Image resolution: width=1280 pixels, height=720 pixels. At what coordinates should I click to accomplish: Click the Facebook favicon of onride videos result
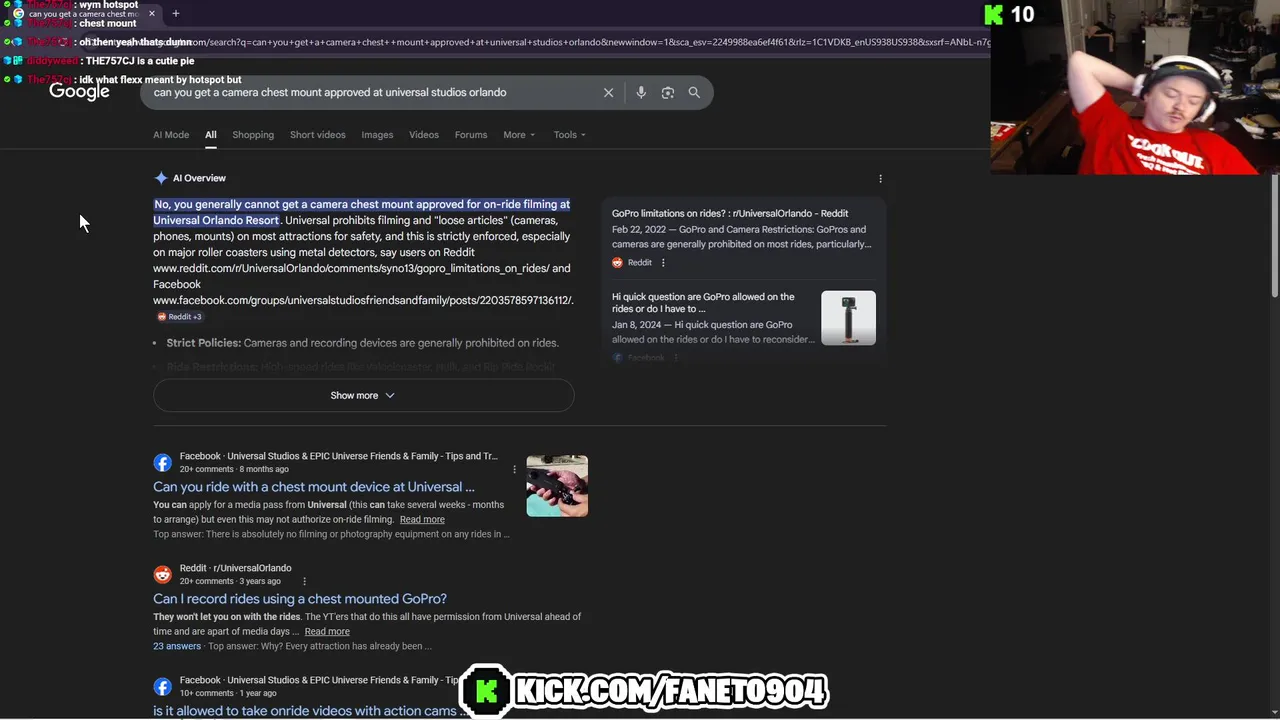coord(162,687)
